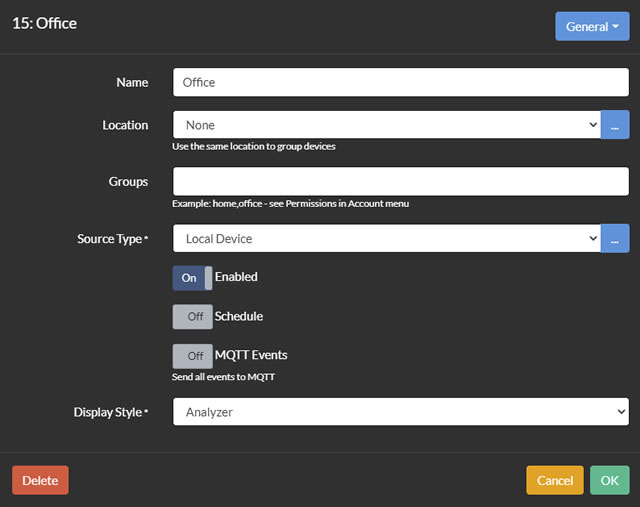Image resolution: width=640 pixels, height=507 pixels.
Task: Click the ellipsis button beside Location dropdown
Action: click(x=614, y=125)
